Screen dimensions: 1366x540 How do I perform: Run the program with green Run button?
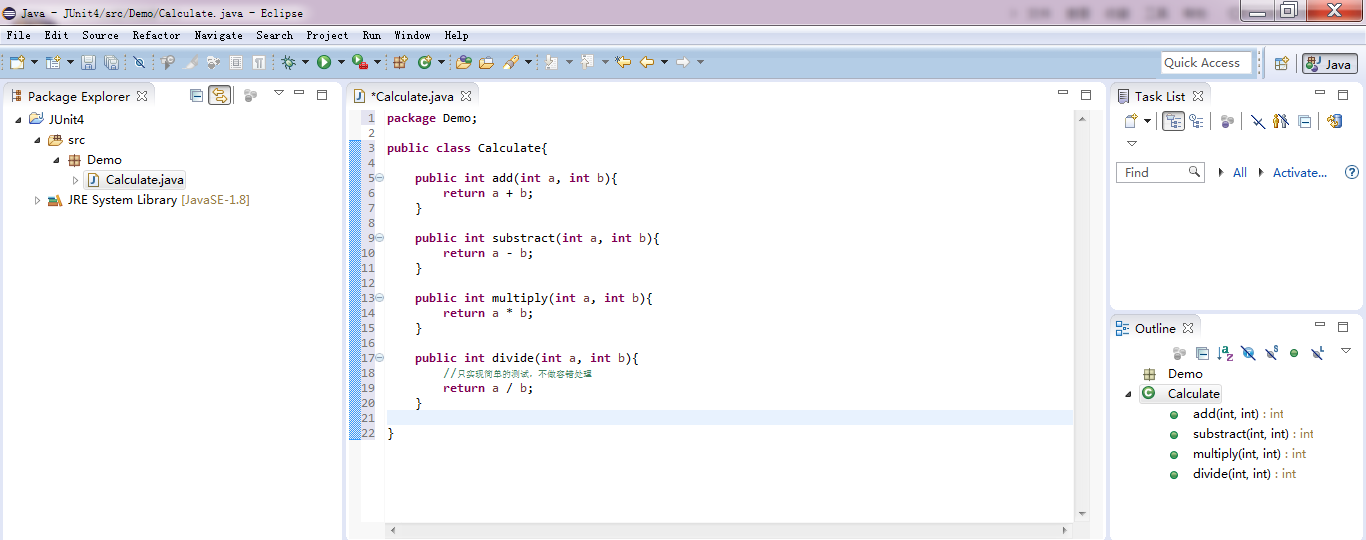click(324, 62)
